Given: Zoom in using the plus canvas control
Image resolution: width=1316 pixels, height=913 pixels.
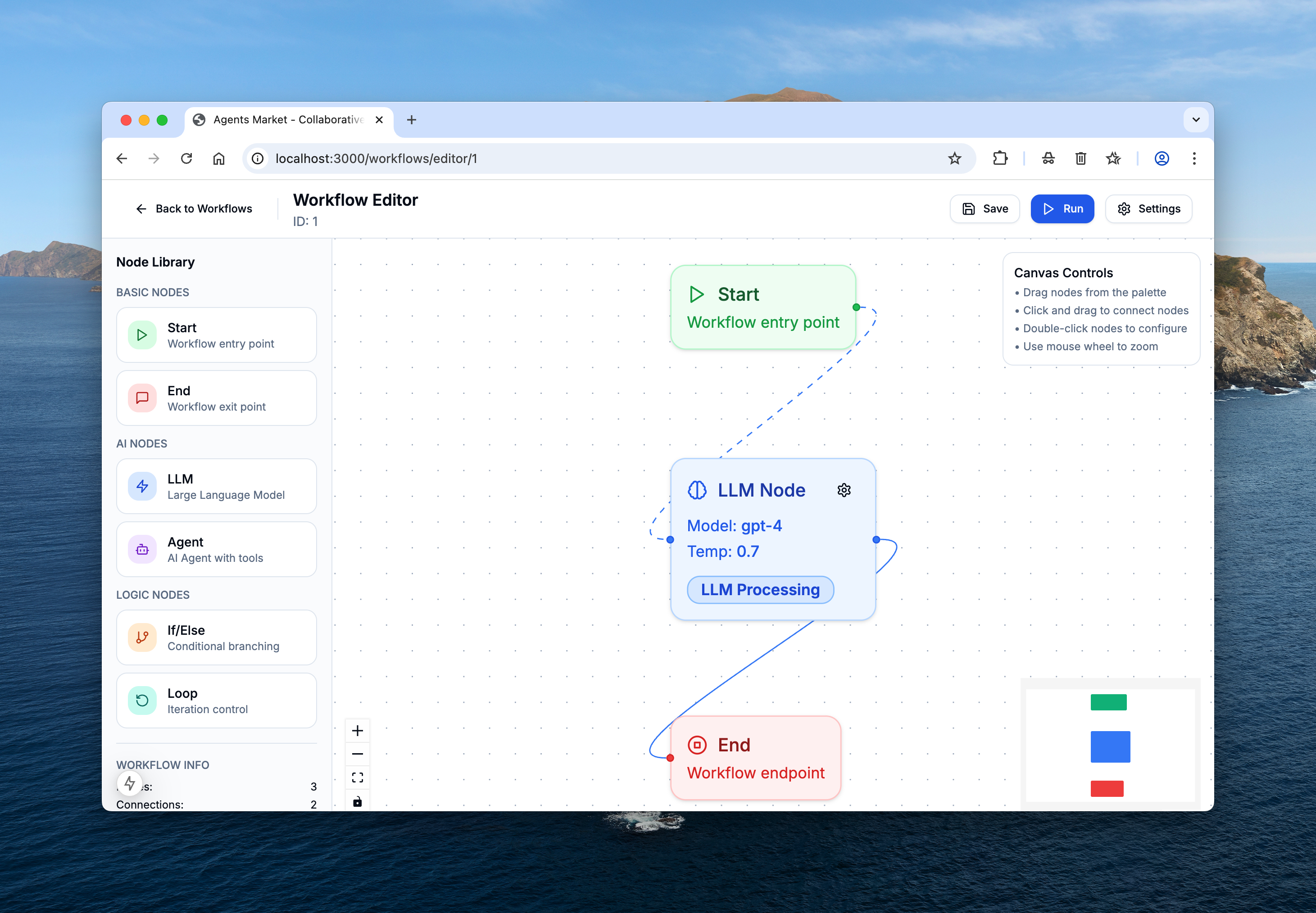Looking at the screenshot, I should (x=358, y=730).
